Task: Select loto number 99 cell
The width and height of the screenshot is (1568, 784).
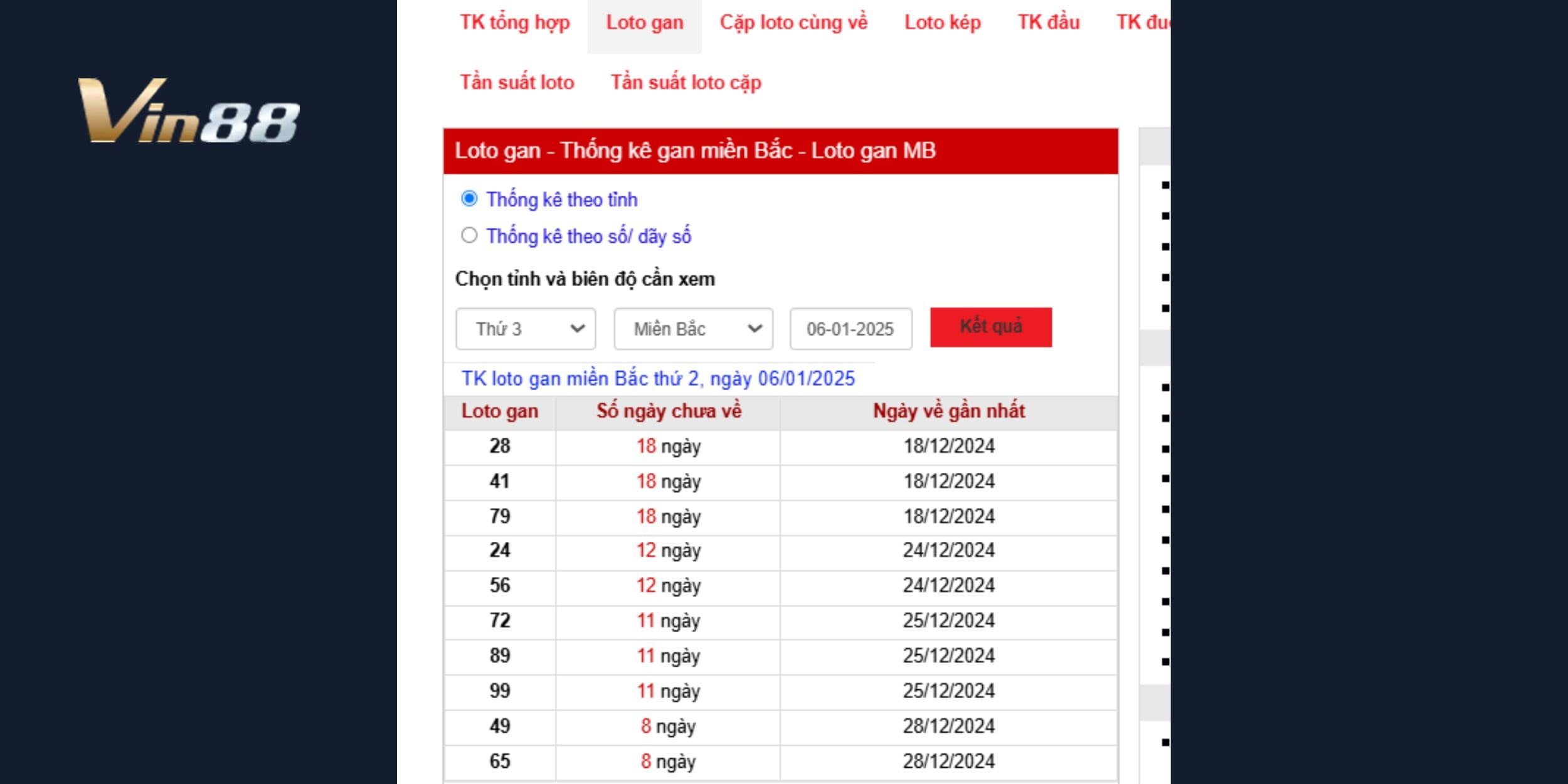Action: (500, 691)
